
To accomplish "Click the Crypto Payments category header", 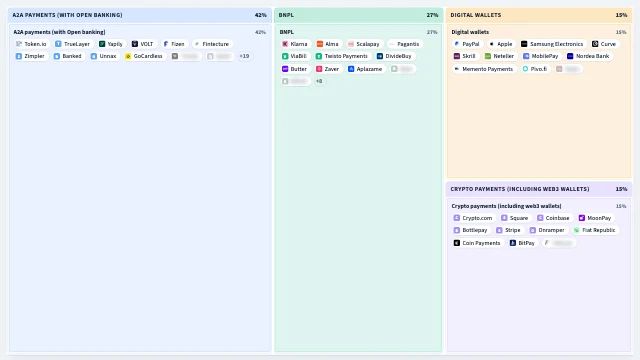I will pyautogui.click(x=539, y=189).
